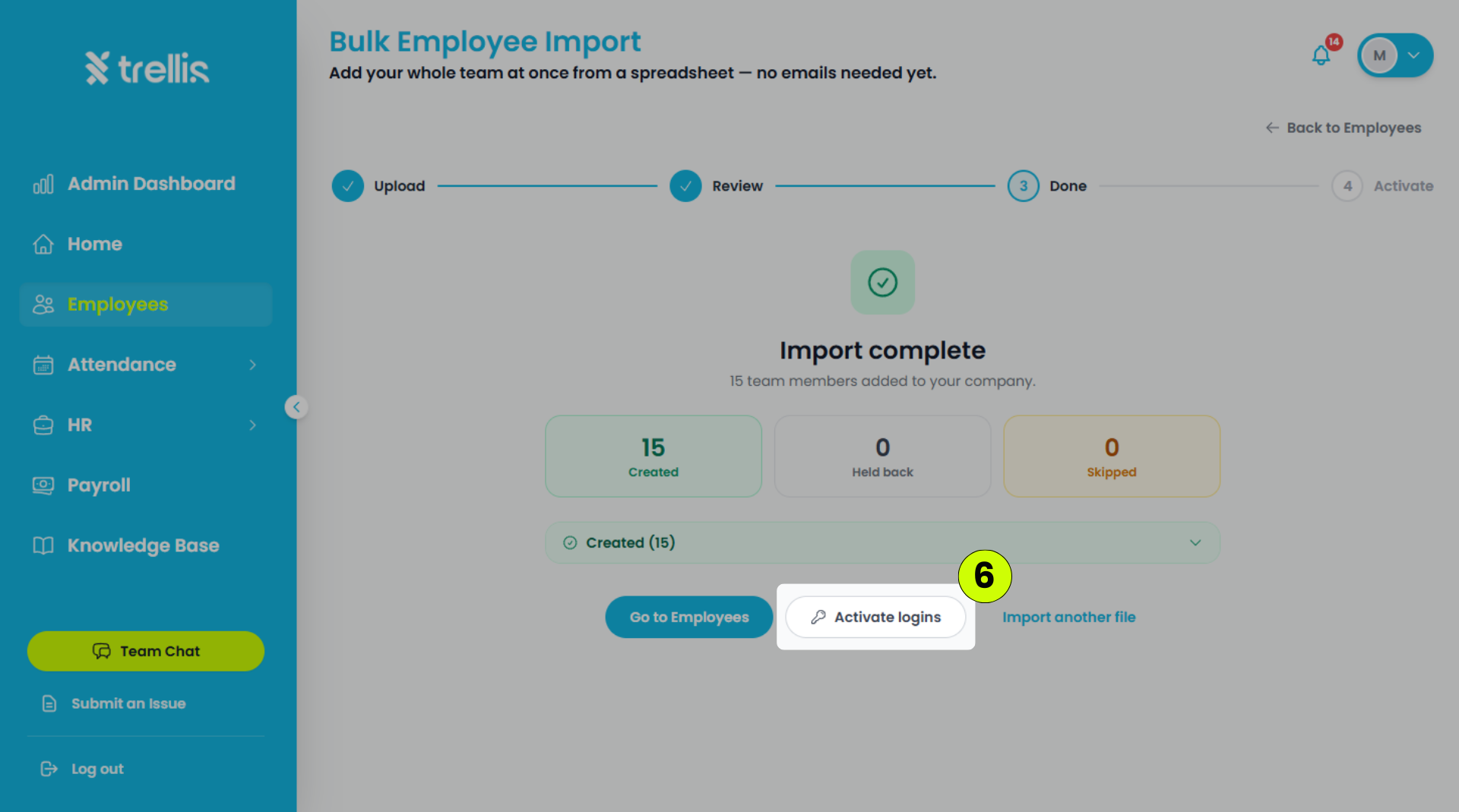Open notifications bell with 14 badge
Viewport: 1459px width, 812px height.
point(1321,55)
